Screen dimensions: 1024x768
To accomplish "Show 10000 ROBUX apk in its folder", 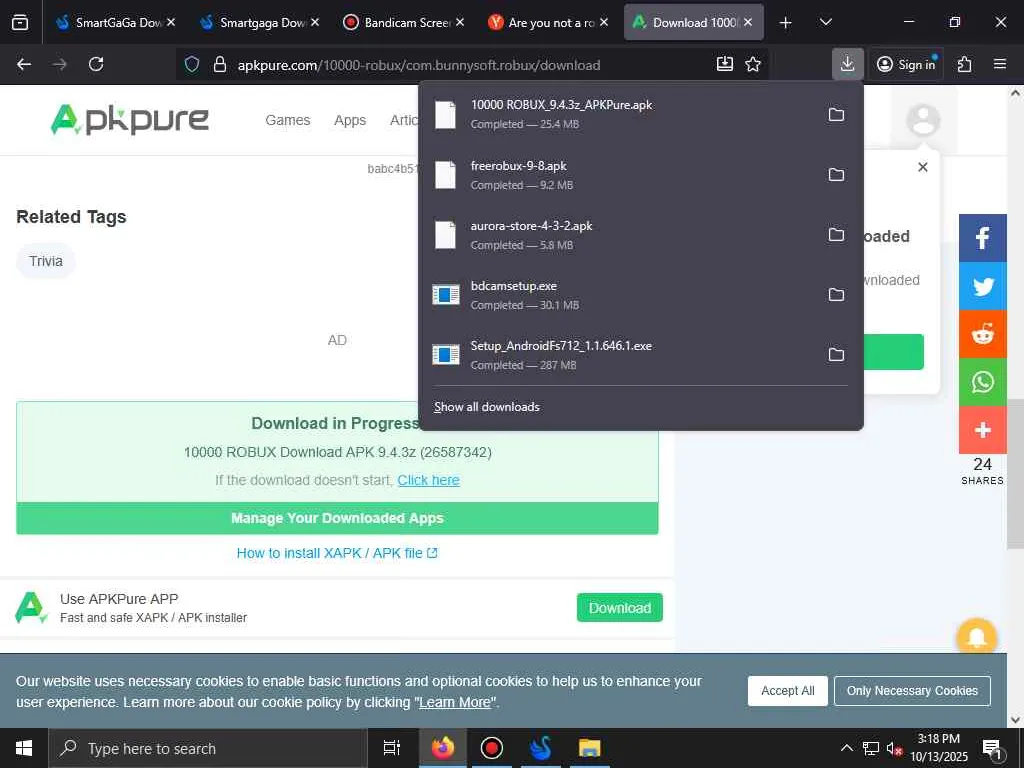I will pyautogui.click(x=836, y=115).
